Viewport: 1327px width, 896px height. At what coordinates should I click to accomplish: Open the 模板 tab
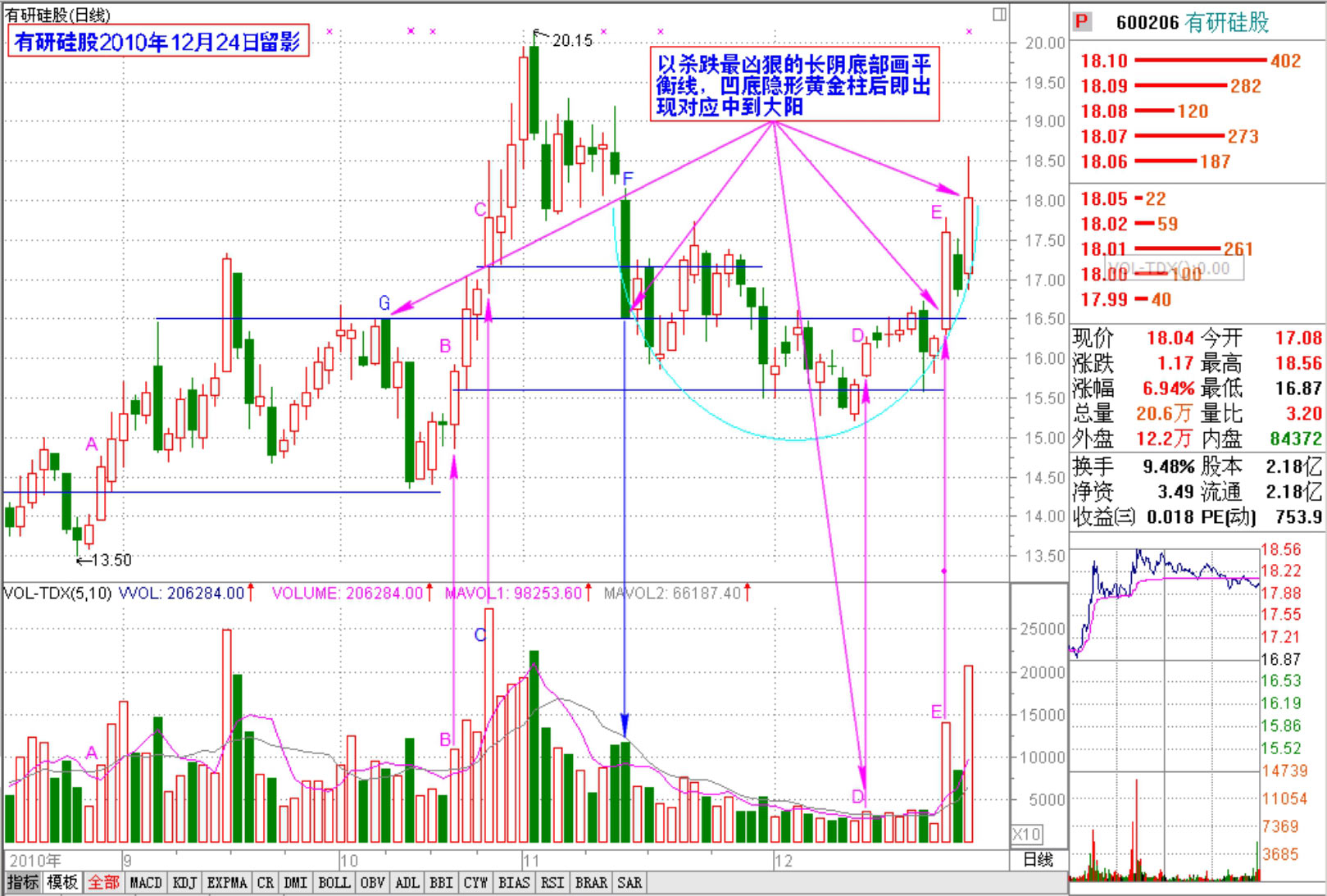click(x=62, y=883)
